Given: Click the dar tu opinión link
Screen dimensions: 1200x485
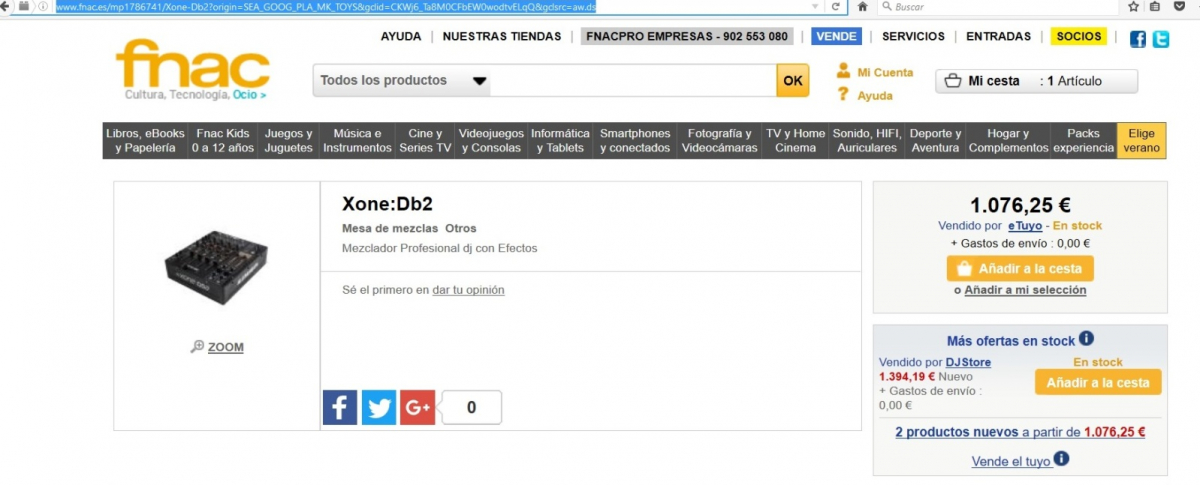Looking at the screenshot, I should pos(468,290).
